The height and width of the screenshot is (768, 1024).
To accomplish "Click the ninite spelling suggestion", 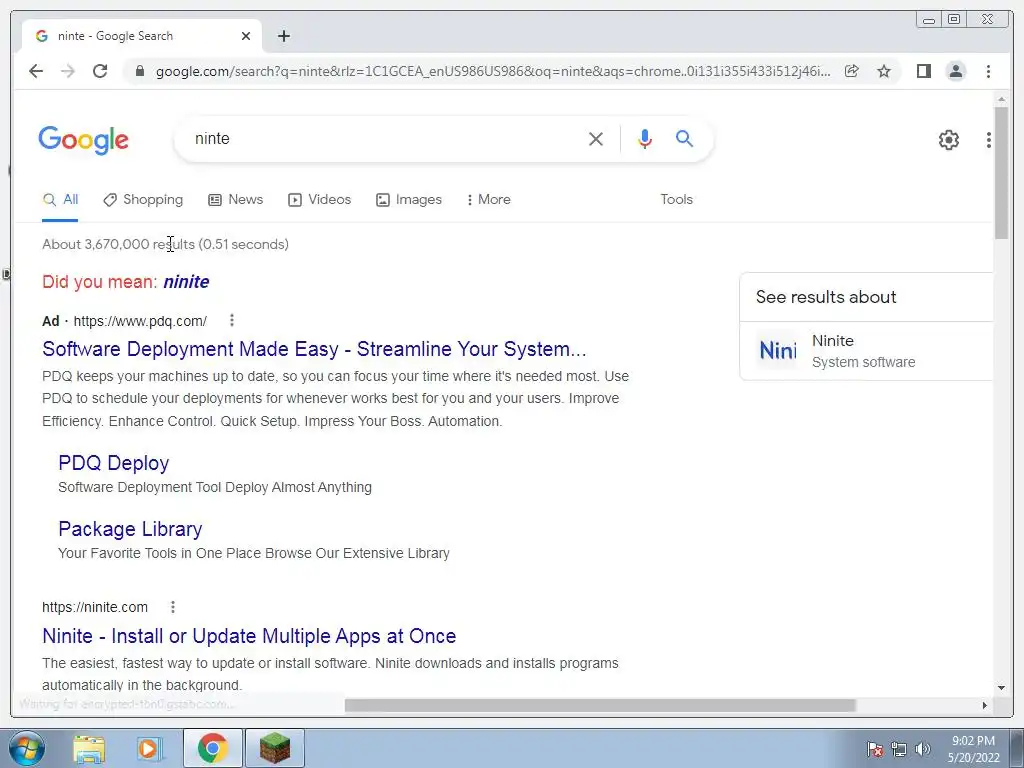I will [x=186, y=282].
